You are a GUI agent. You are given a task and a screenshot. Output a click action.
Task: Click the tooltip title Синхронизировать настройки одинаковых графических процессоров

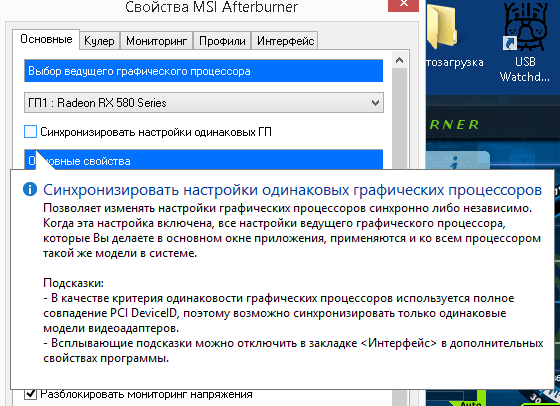click(x=292, y=190)
